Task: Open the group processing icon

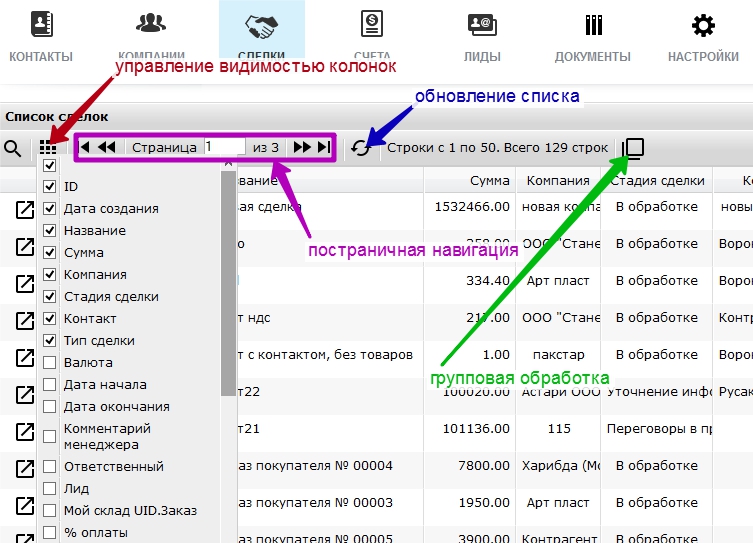Action: pos(632,148)
